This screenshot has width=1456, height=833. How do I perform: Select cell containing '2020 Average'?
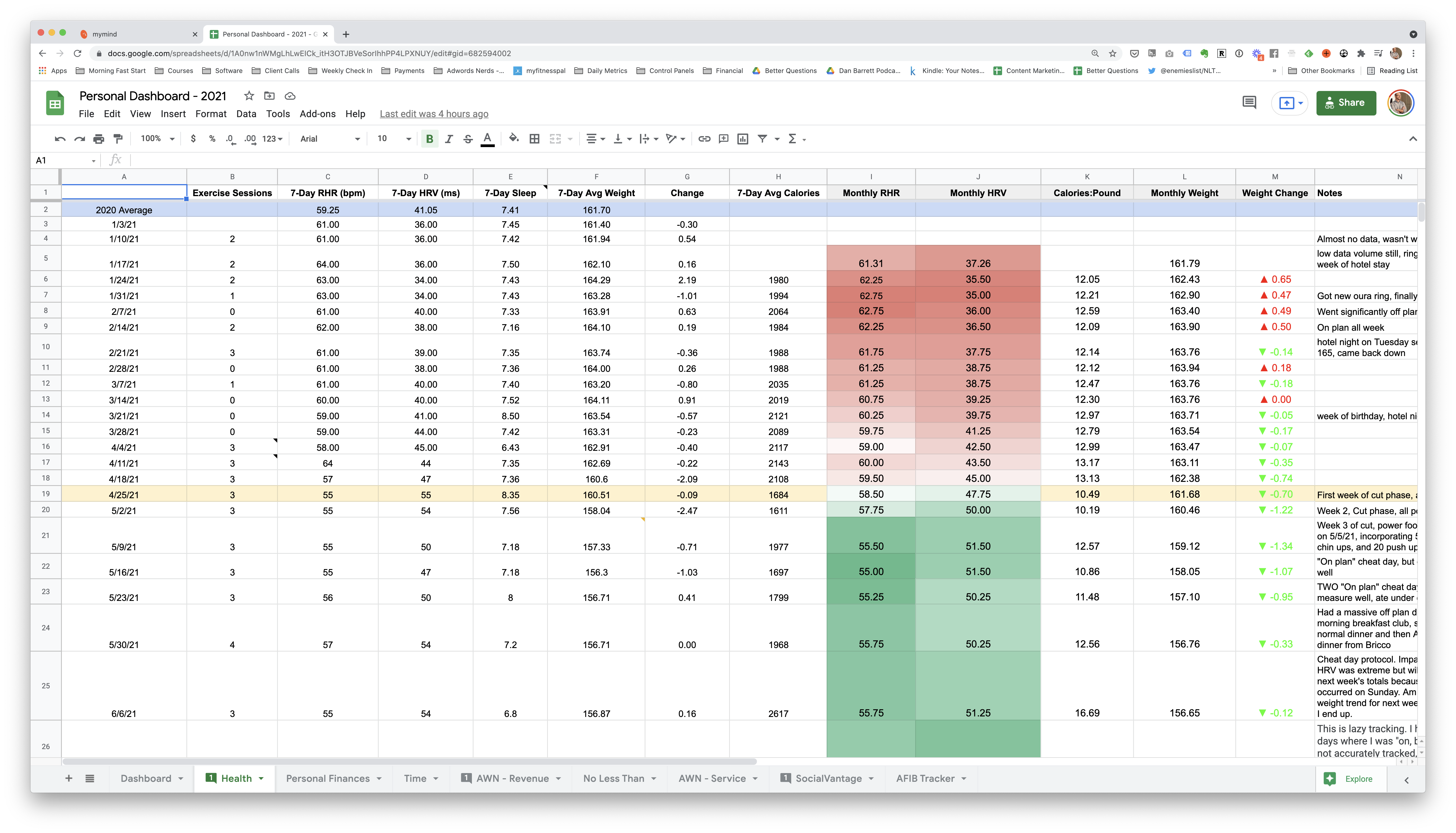click(124, 210)
